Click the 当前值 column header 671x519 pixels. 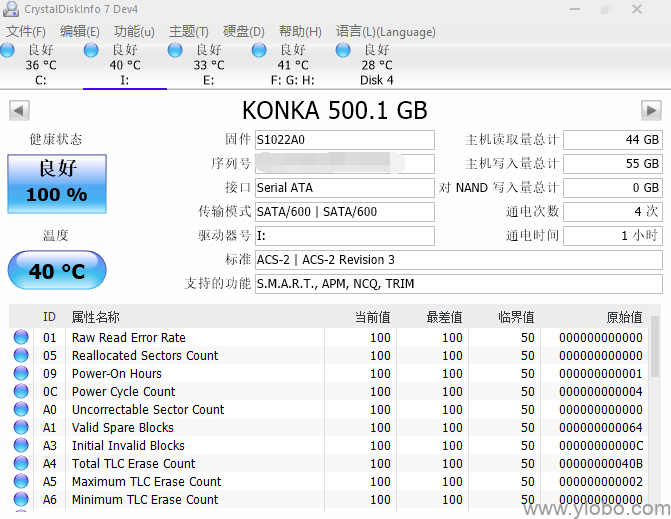[372, 317]
